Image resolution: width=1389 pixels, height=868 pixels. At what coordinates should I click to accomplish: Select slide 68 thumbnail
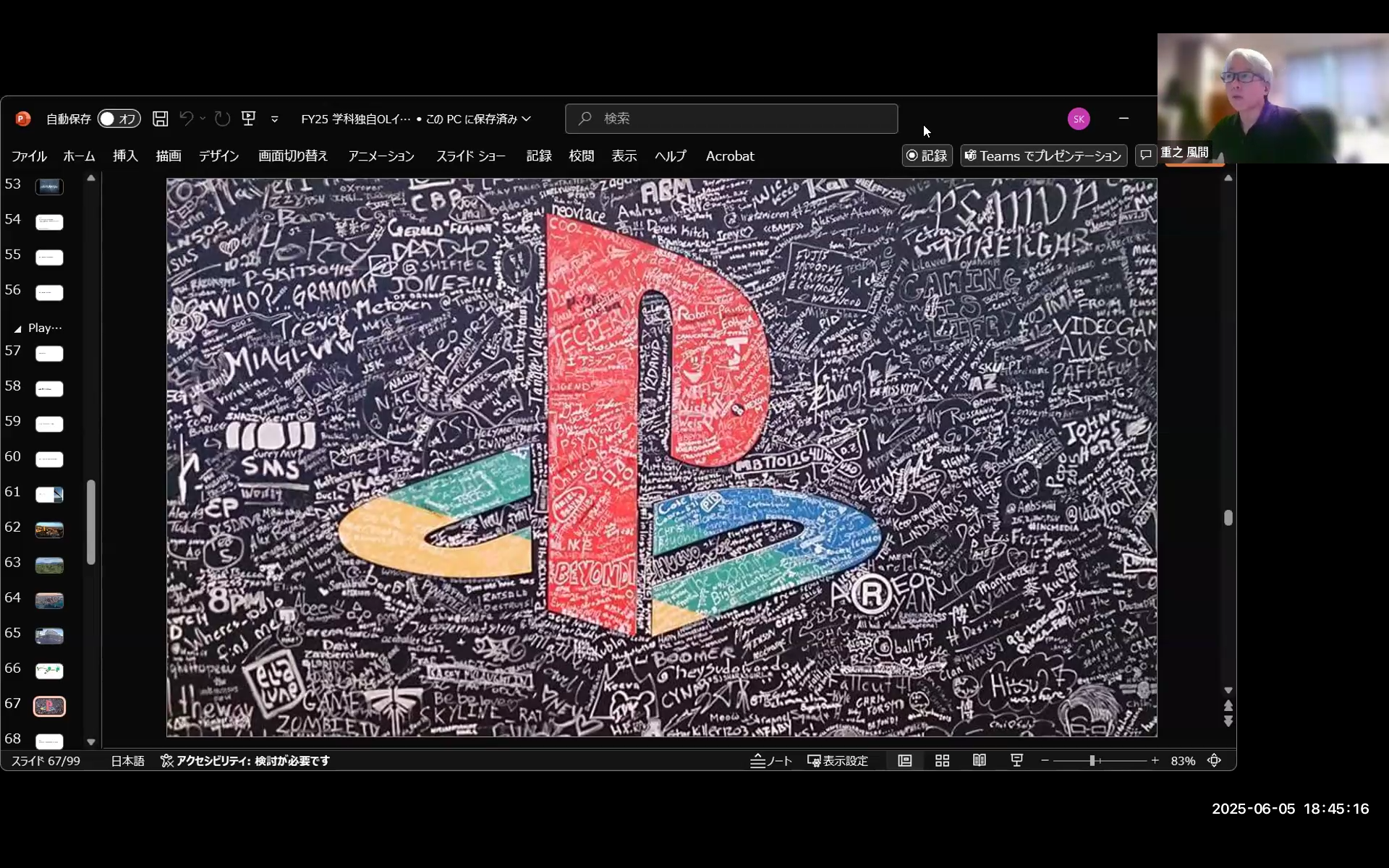[49, 741]
